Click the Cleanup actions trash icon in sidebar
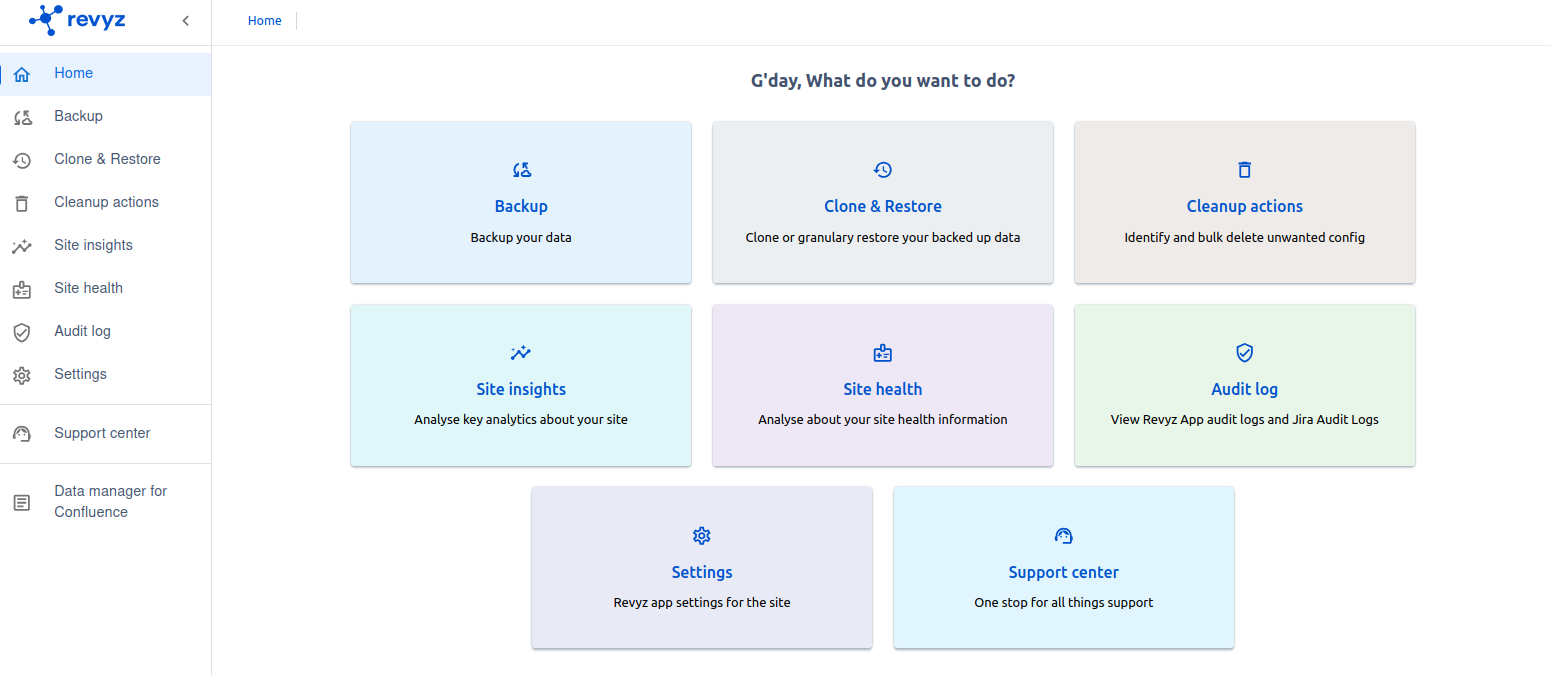Viewport: 1551px width, 675px height. coord(22,203)
